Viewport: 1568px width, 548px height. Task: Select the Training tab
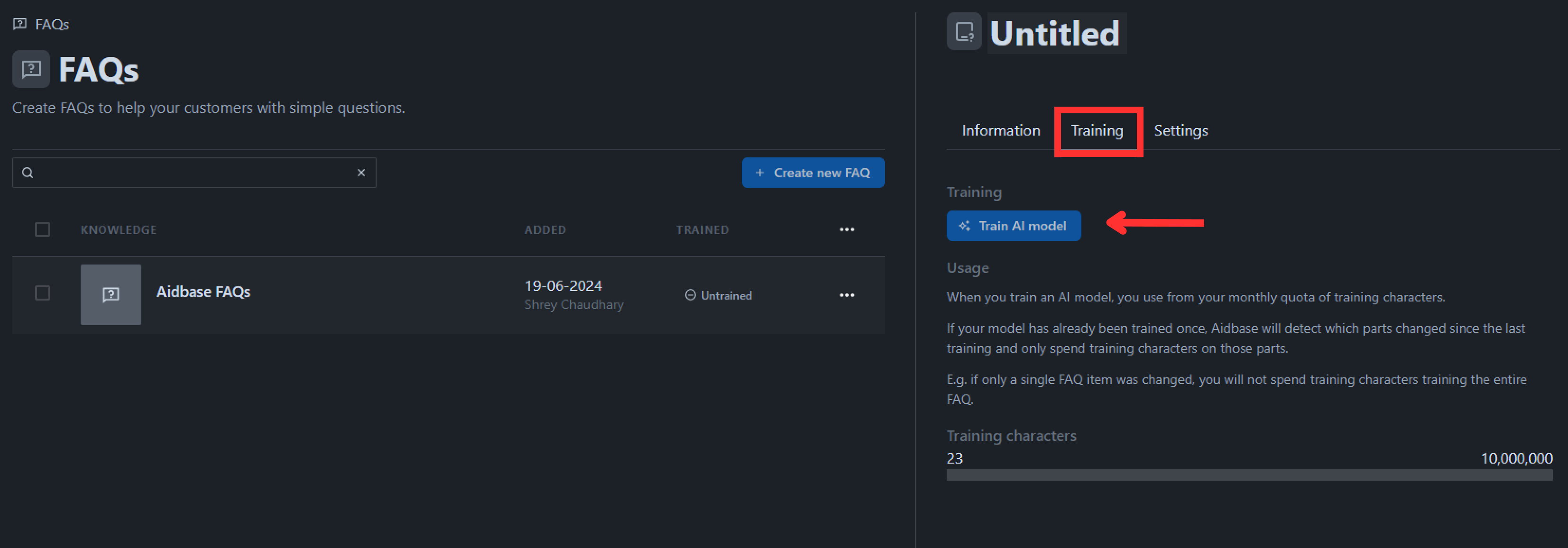click(x=1097, y=131)
